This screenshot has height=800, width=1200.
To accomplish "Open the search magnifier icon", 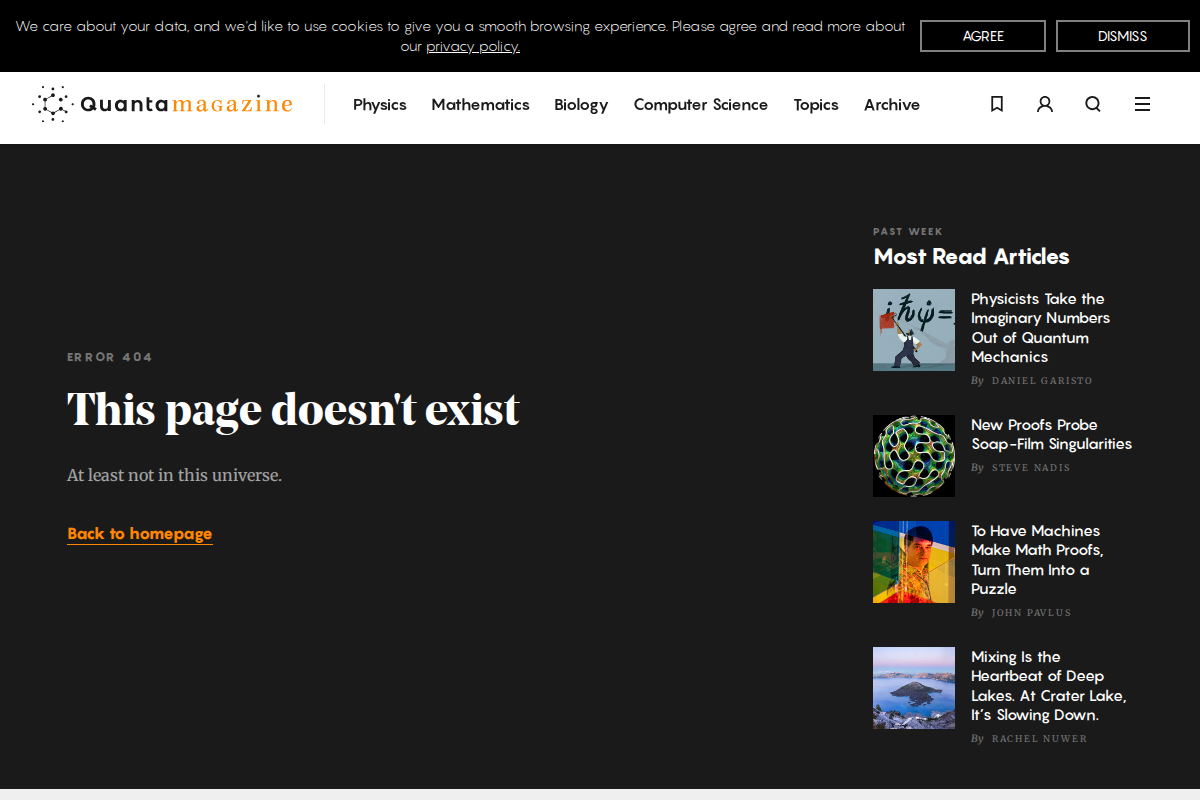I will (x=1093, y=104).
